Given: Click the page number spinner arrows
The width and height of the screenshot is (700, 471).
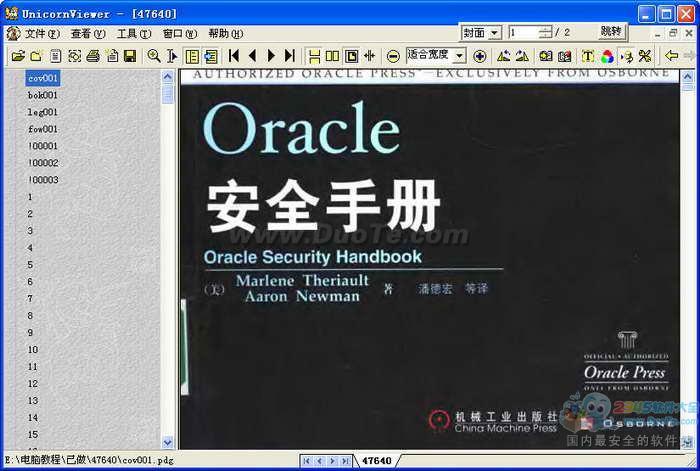Looking at the screenshot, I should coord(545,33).
